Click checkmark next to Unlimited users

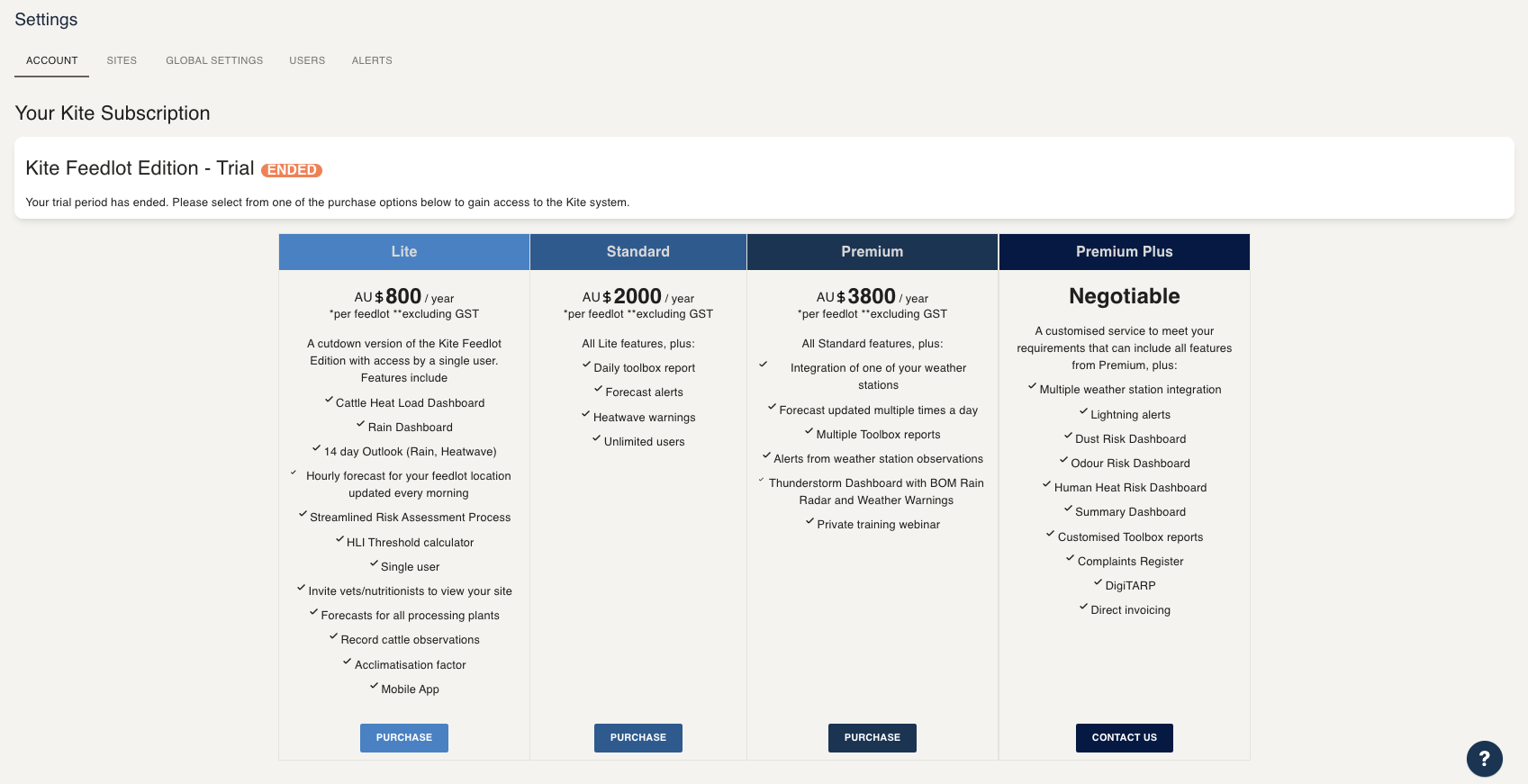click(596, 439)
